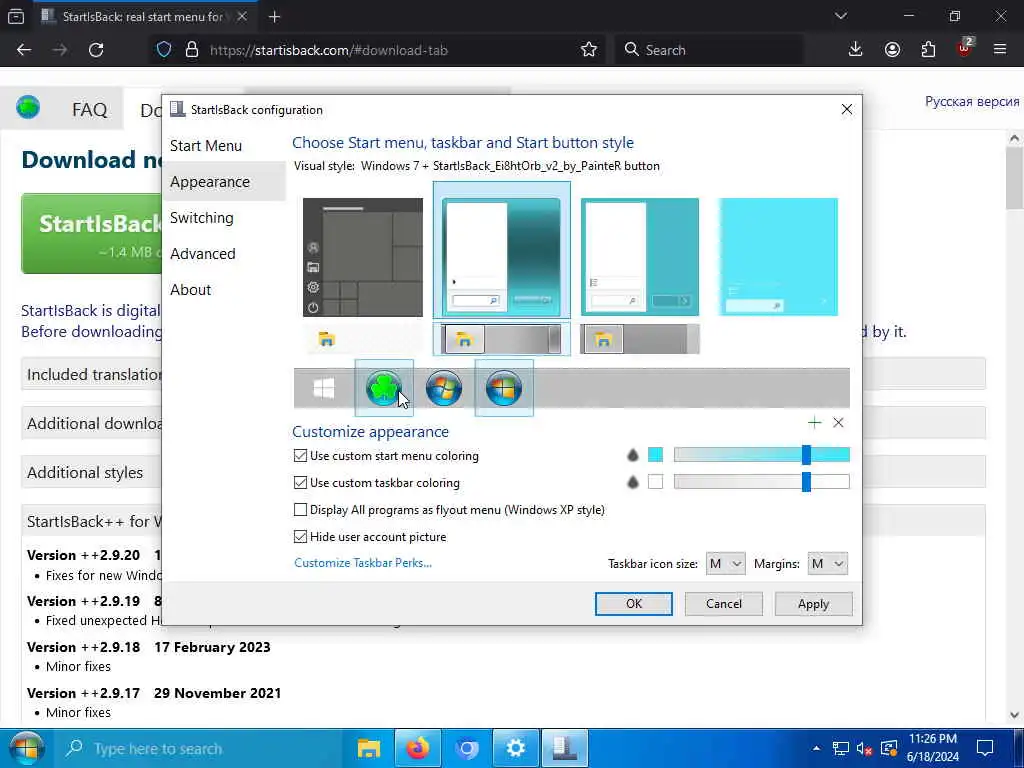Click the uBlock Origin extension icon

(965, 48)
